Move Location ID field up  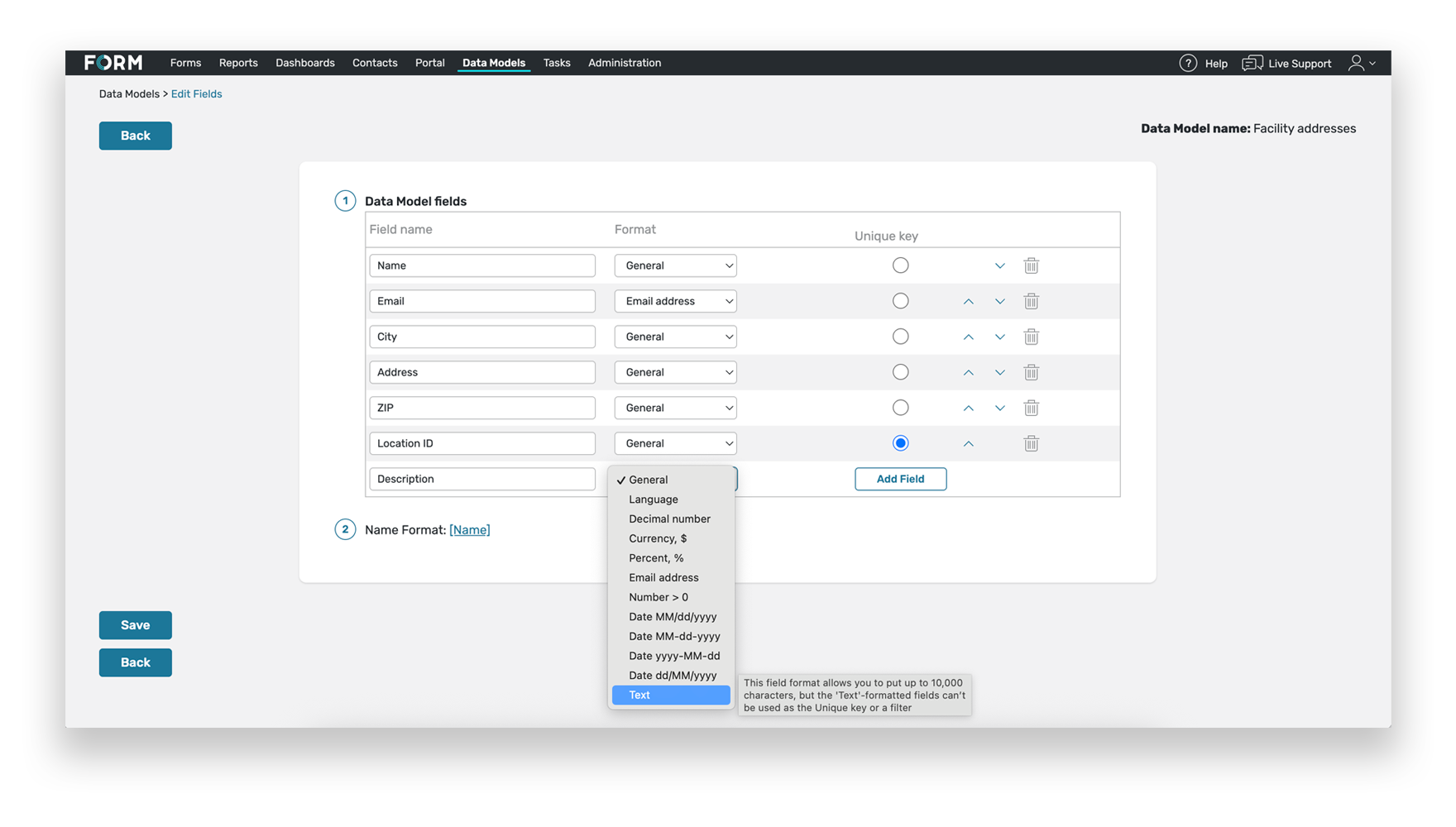tap(968, 443)
